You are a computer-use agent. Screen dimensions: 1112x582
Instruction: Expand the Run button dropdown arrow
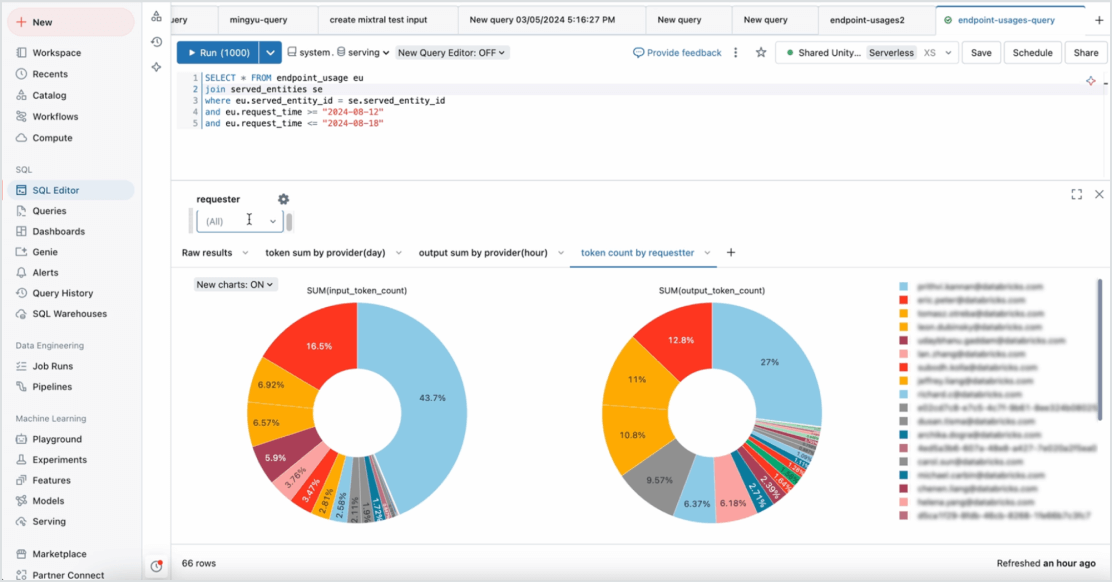coord(268,52)
